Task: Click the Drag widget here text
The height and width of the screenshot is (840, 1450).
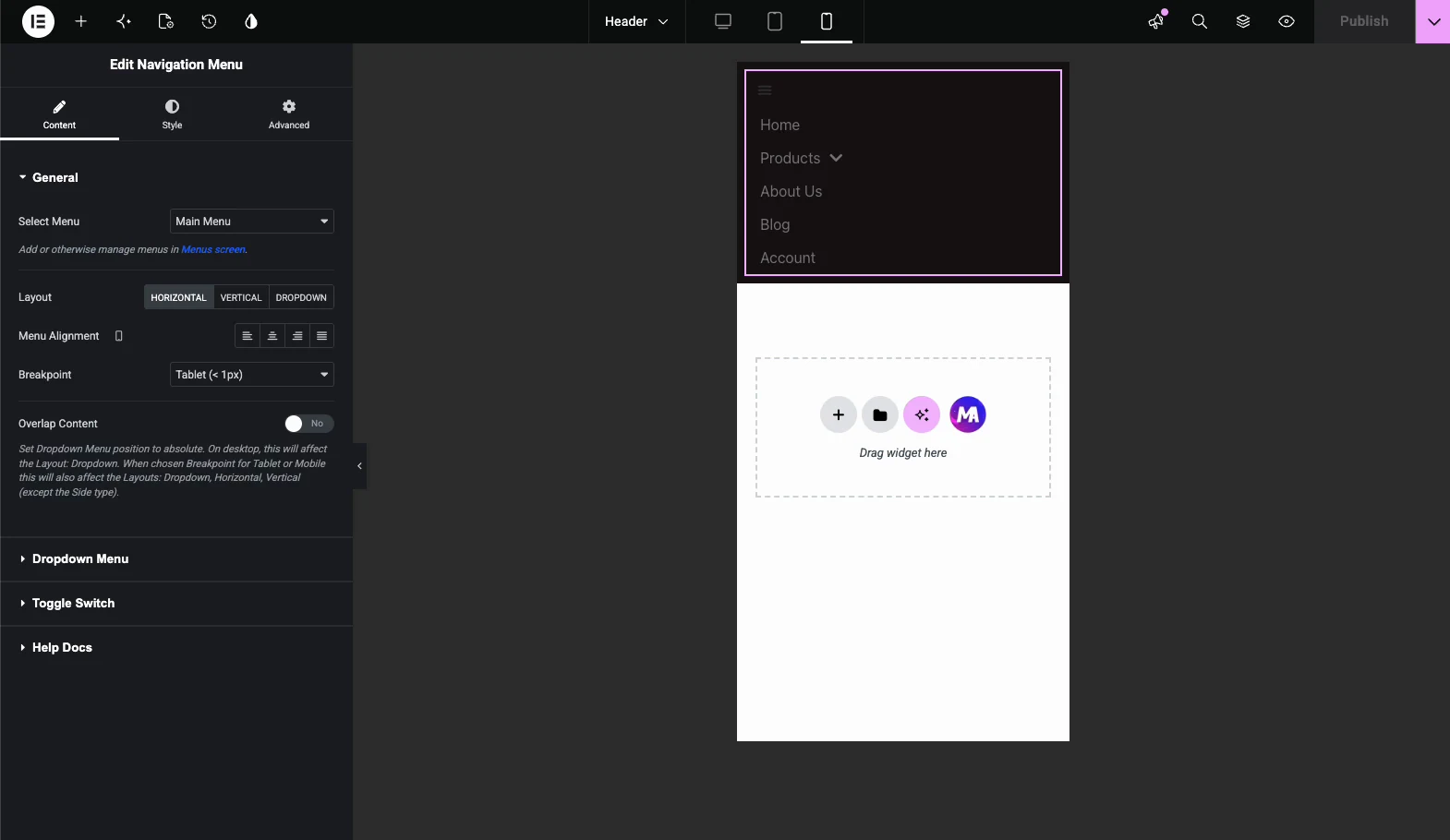Action: point(903,453)
